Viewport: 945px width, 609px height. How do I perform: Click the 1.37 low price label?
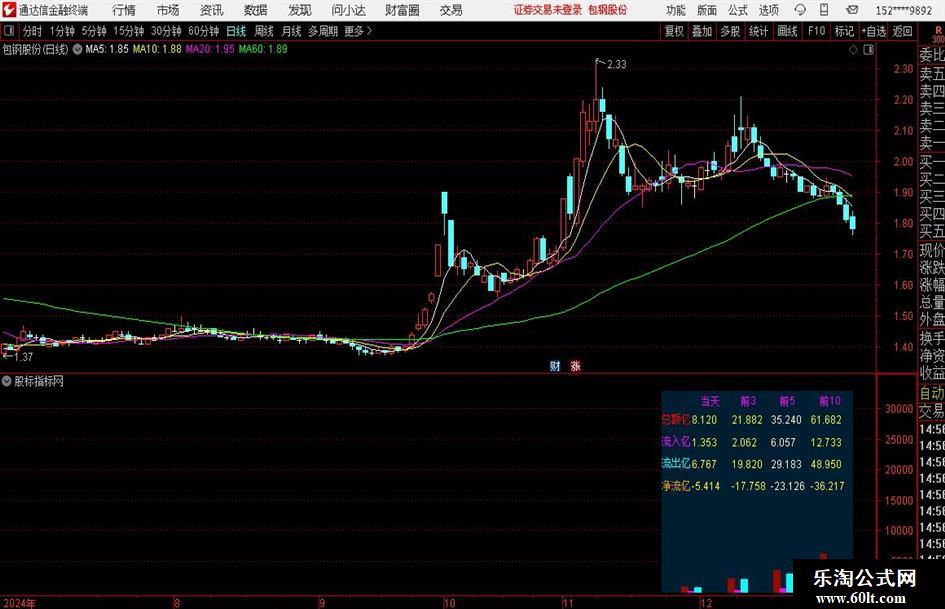click(x=23, y=357)
